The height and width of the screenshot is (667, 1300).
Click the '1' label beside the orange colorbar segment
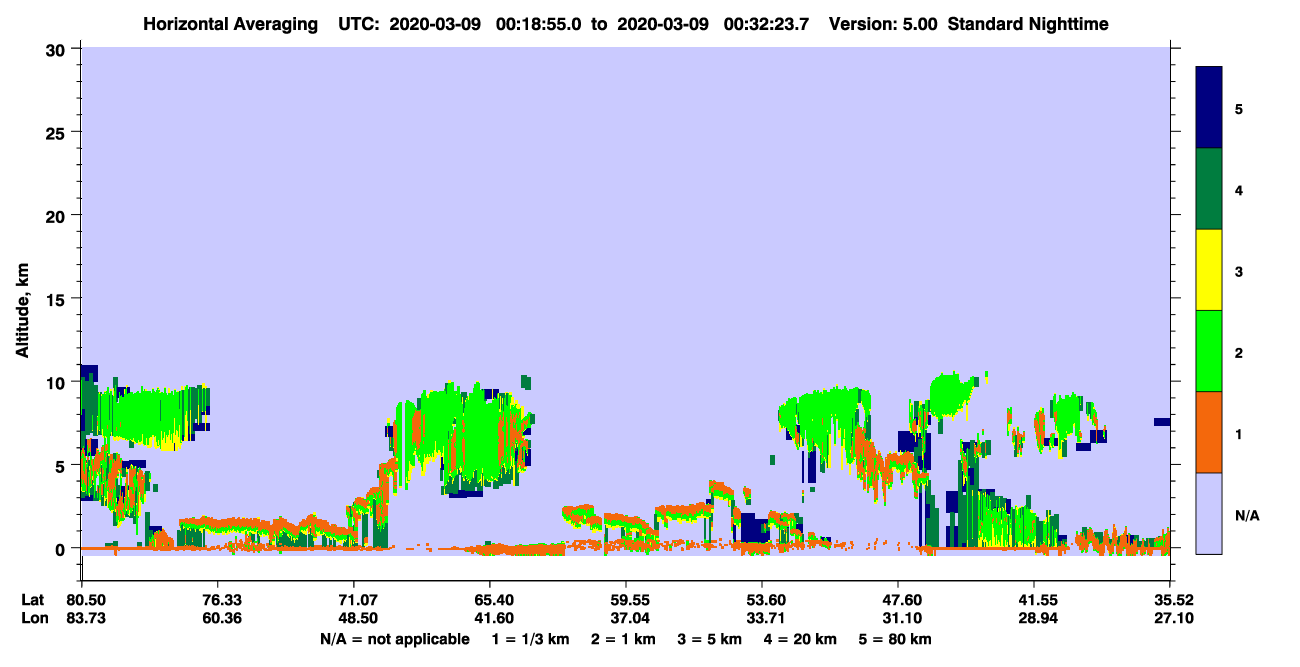pyautogui.click(x=1239, y=434)
